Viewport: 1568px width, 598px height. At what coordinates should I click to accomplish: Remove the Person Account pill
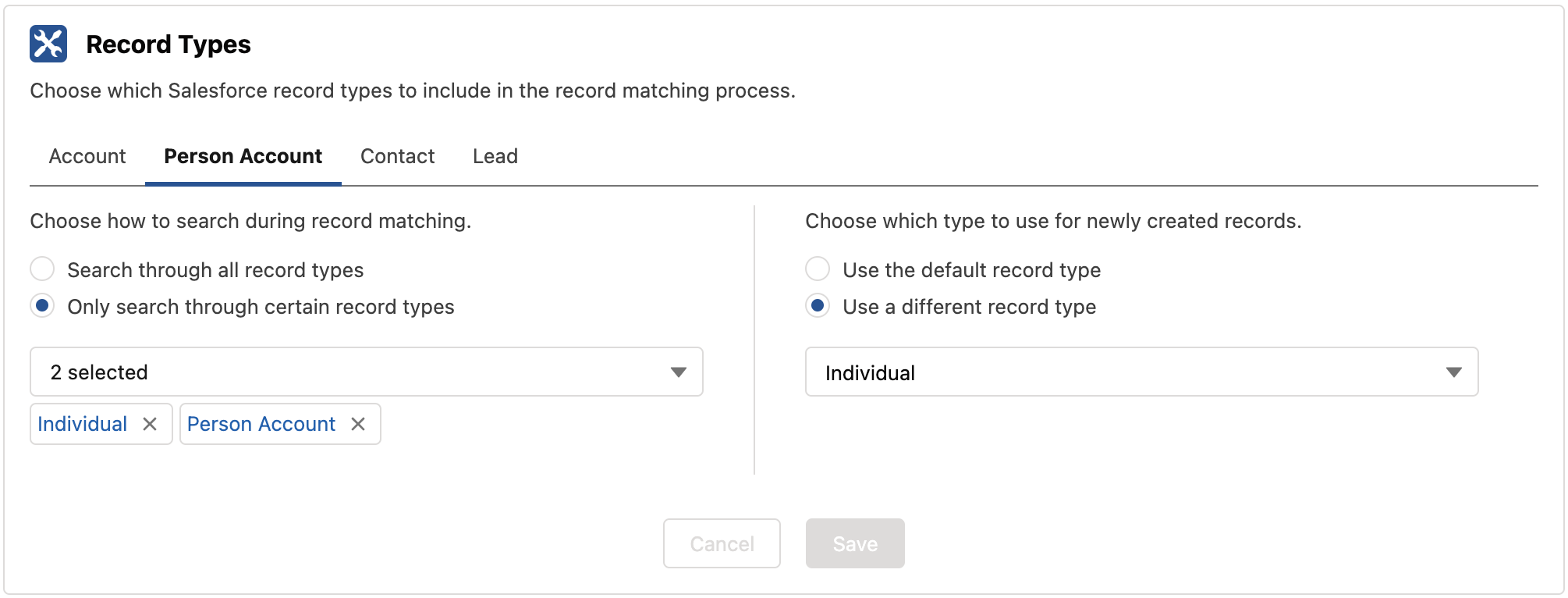point(358,424)
